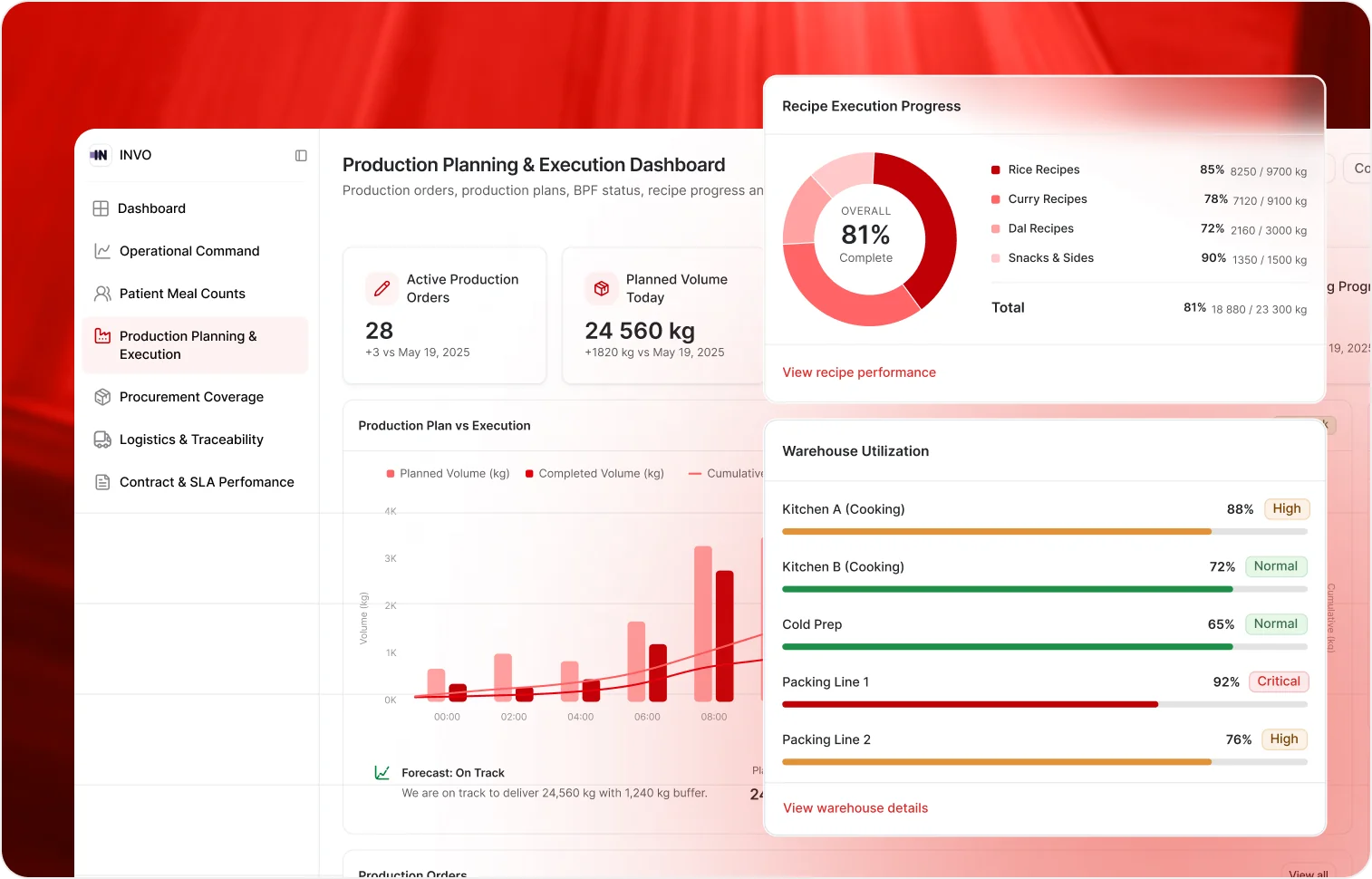
Task: Click the '24 560 kg' value
Action: [640, 332]
